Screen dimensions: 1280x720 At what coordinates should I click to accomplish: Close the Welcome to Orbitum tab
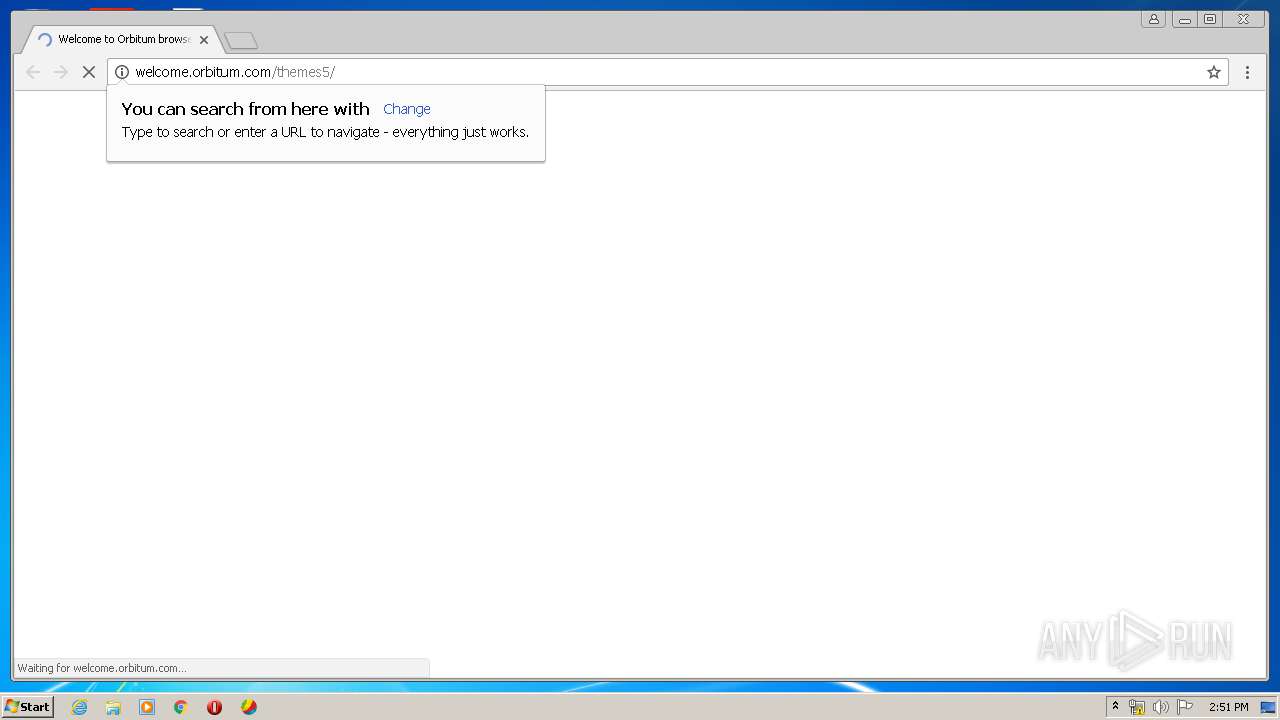tap(204, 40)
